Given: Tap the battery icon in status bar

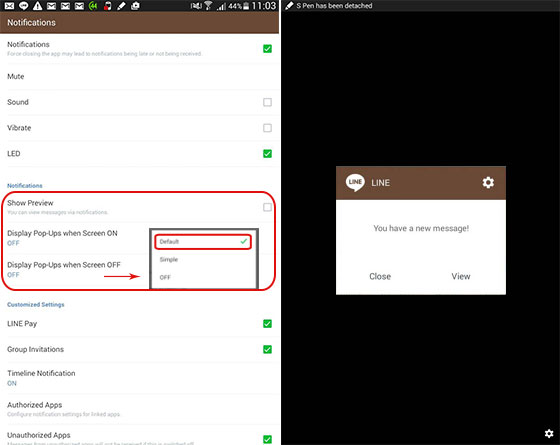Looking at the screenshot, I should [x=246, y=6].
